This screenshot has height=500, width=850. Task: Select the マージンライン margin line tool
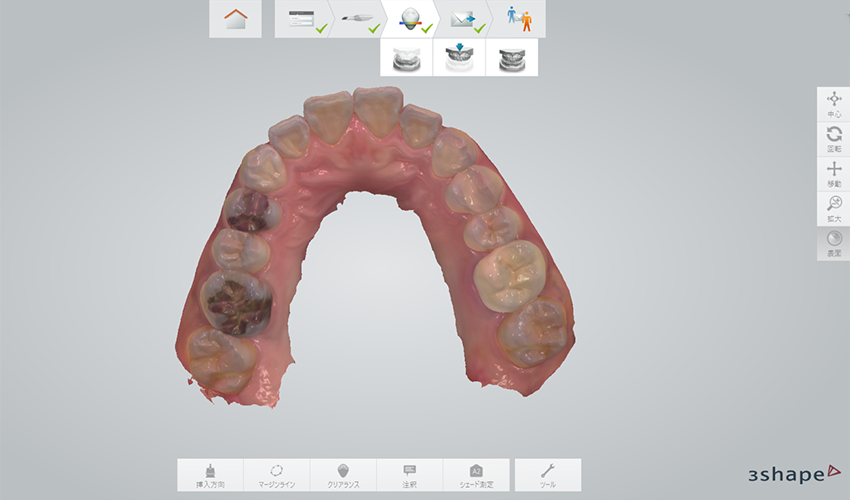[277, 474]
